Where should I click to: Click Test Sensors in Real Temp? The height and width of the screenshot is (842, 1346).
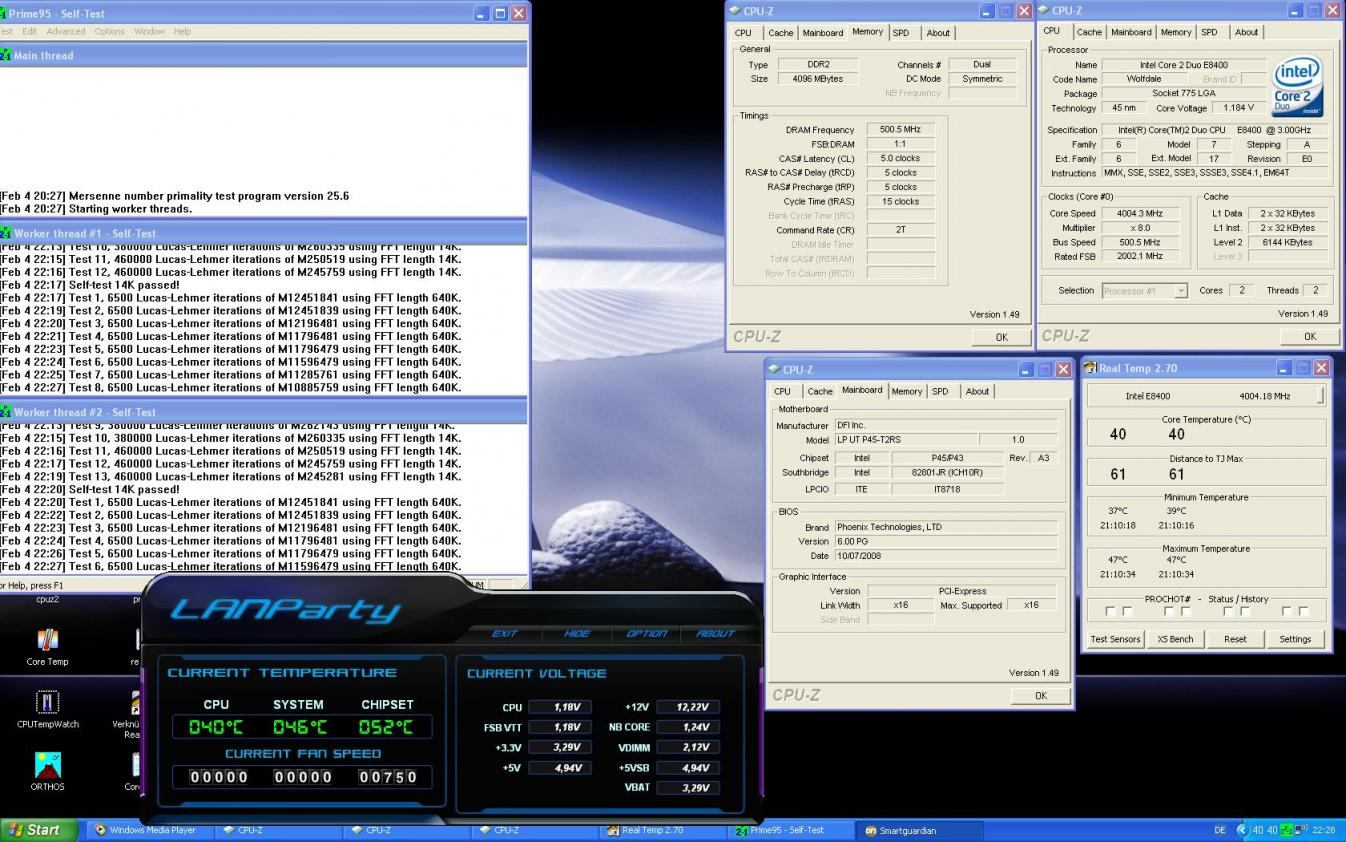coord(1115,639)
